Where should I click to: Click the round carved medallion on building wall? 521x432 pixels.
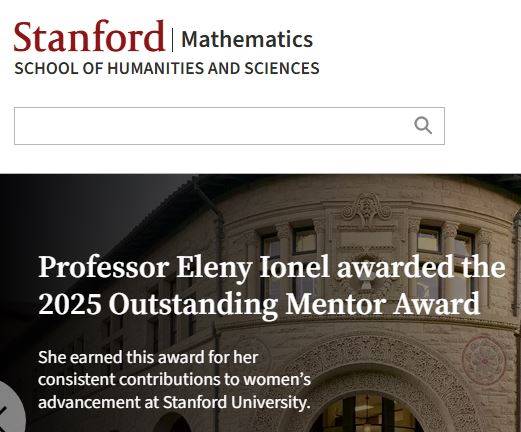tap(484, 361)
